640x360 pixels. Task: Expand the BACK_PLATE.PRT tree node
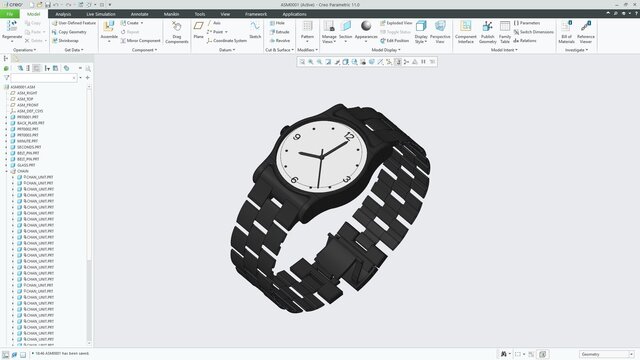(6, 123)
